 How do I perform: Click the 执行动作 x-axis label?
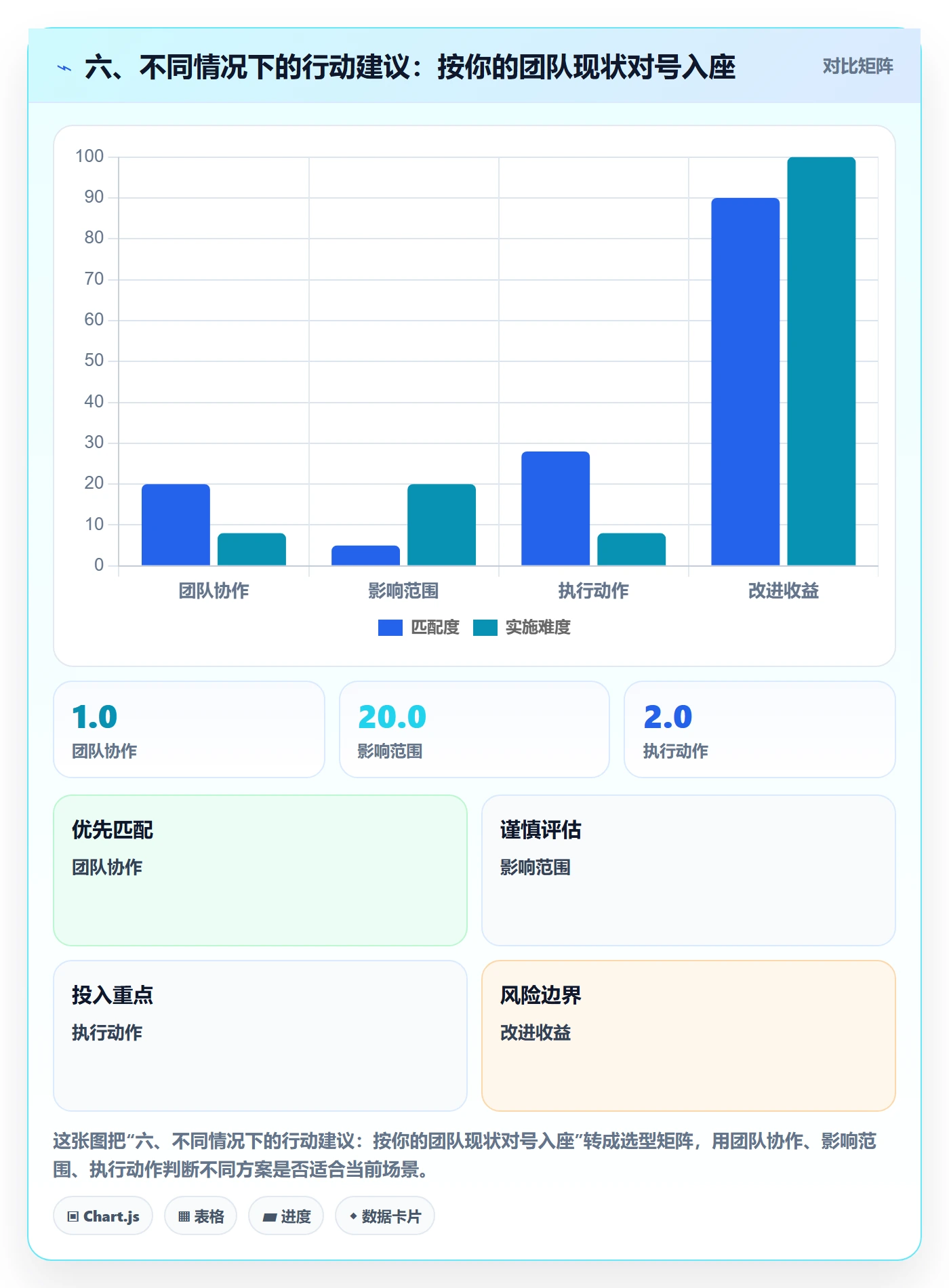pyautogui.click(x=593, y=591)
